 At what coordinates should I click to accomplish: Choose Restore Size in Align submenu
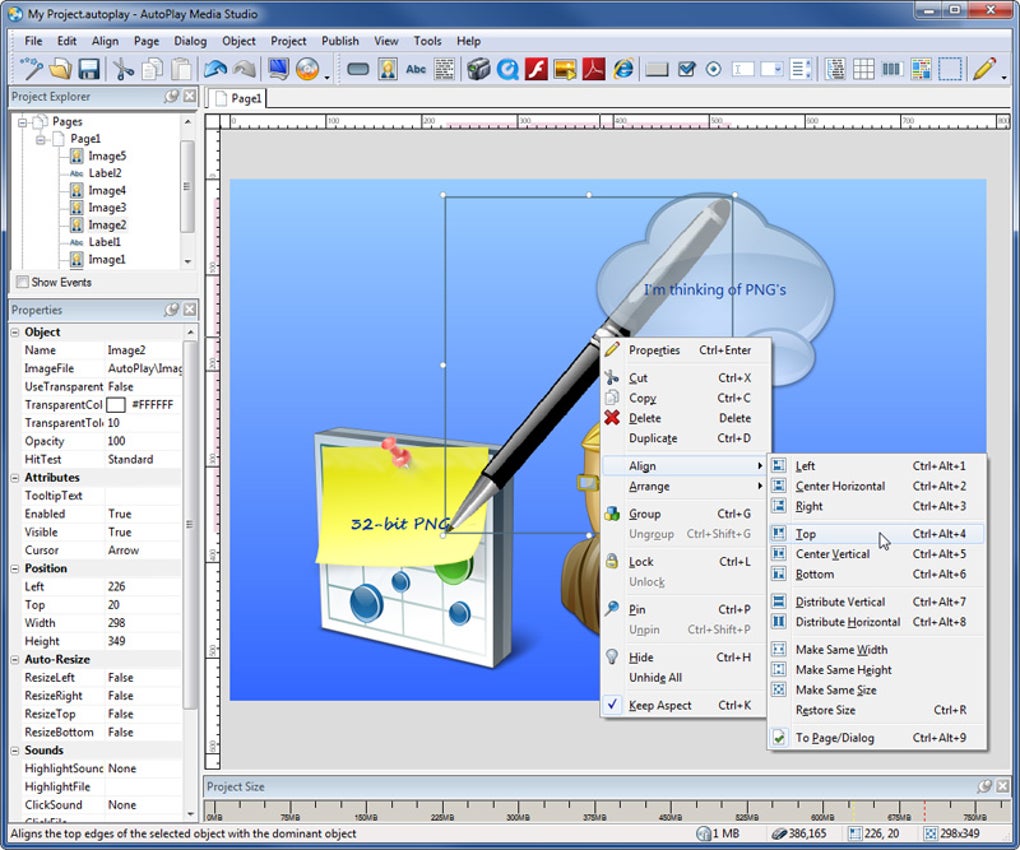[x=877, y=710]
